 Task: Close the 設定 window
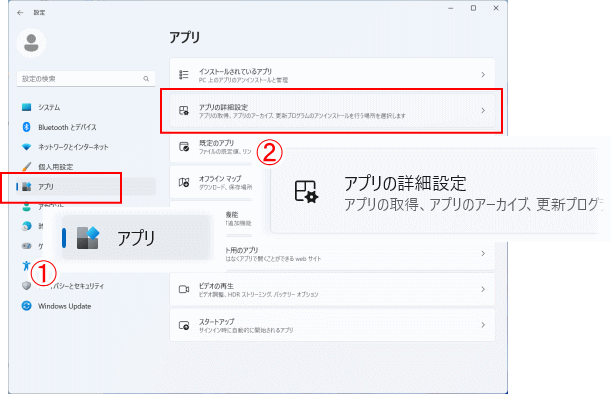tap(496, 8)
